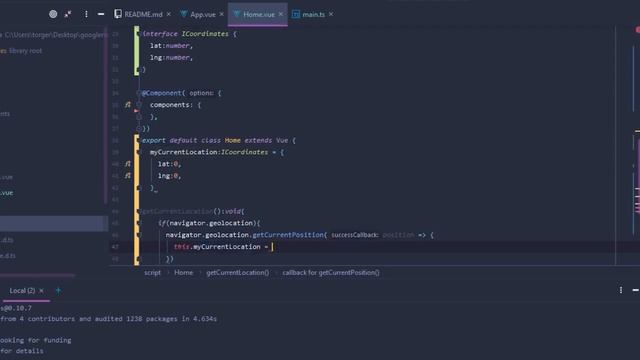Click the options: parameter hint in @Component
This screenshot has width=640, height=360.
pyautogui.click(x=201, y=93)
